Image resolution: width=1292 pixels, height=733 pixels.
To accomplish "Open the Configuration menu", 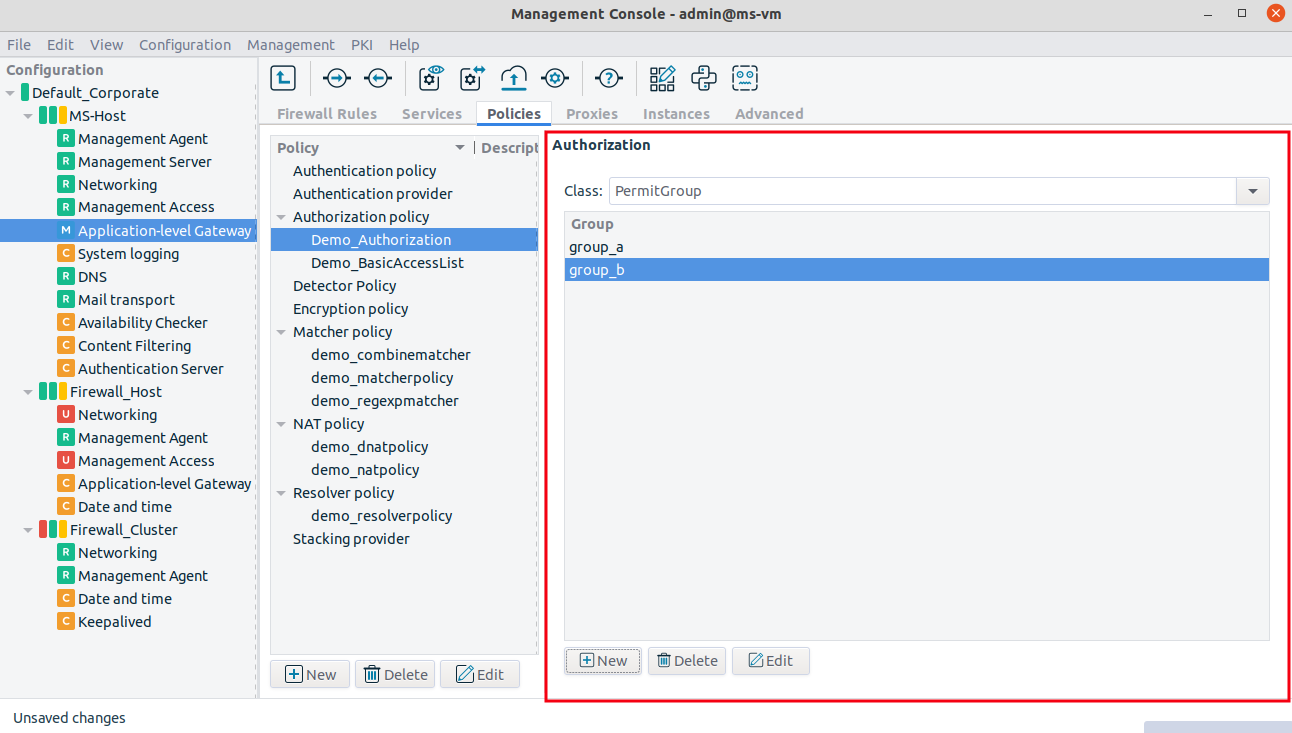I will tap(185, 44).
